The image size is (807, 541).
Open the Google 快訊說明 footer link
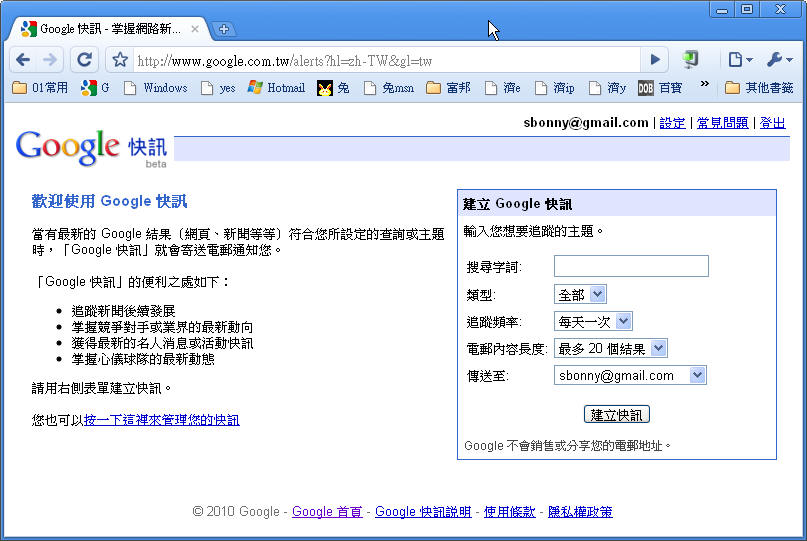(423, 512)
